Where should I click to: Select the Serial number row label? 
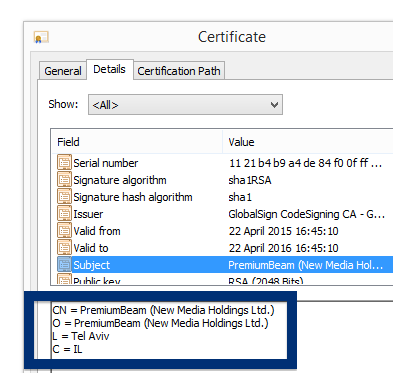(106, 163)
